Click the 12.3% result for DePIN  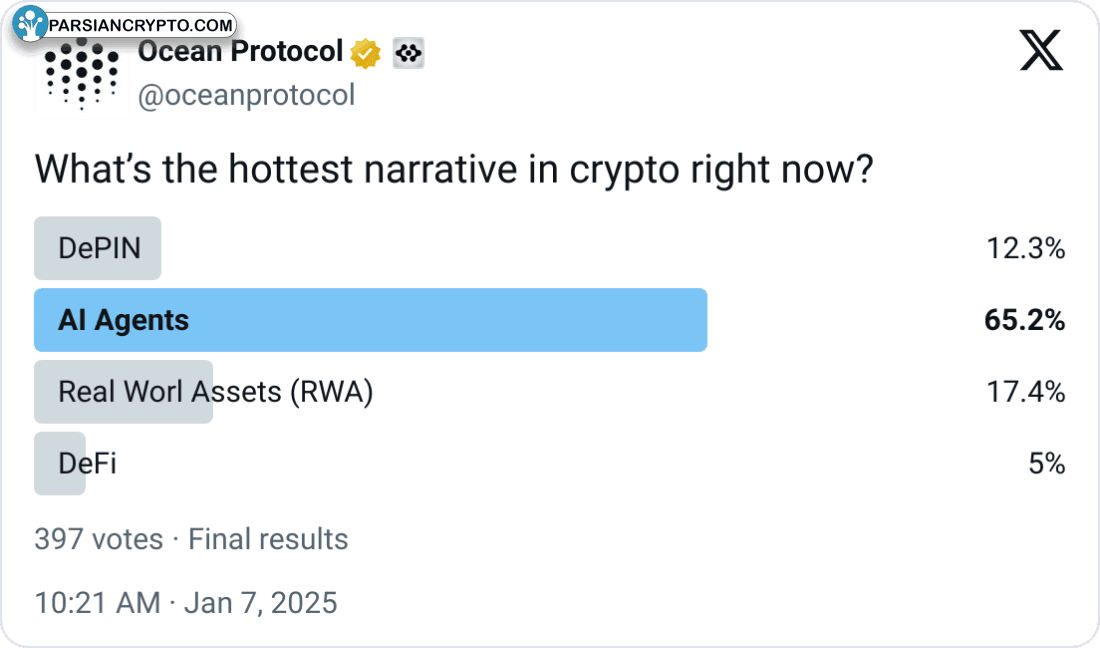(x=1025, y=248)
